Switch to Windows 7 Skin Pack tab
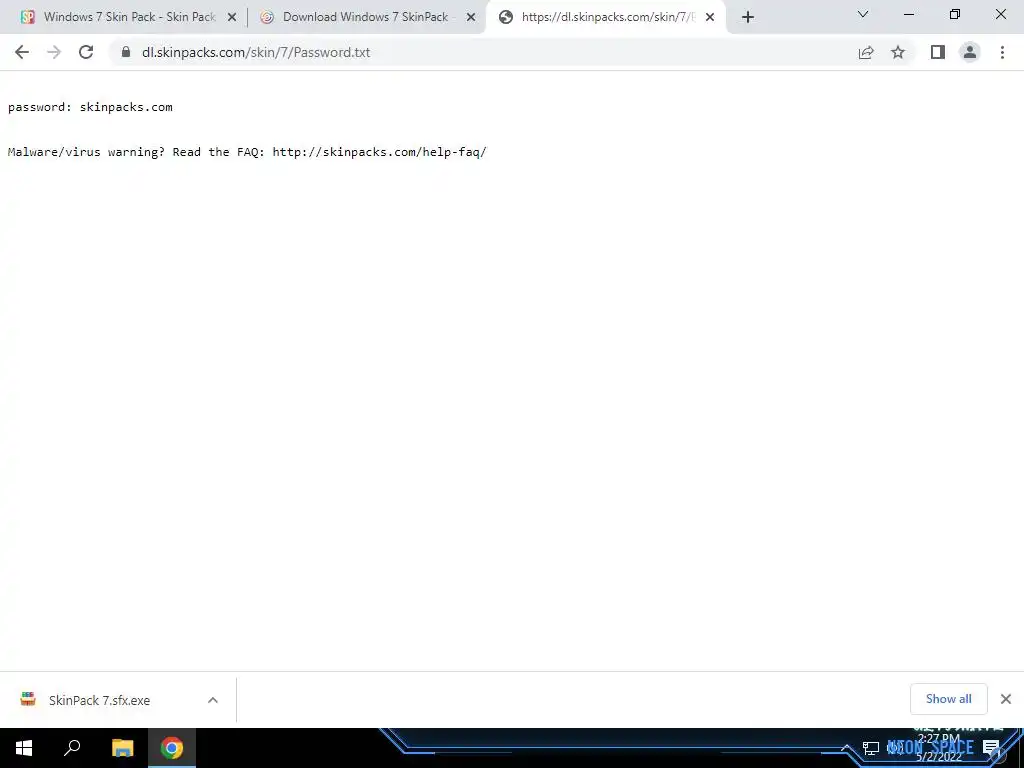1024x768 pixels. pyautogui.click(x=129, y=17)
